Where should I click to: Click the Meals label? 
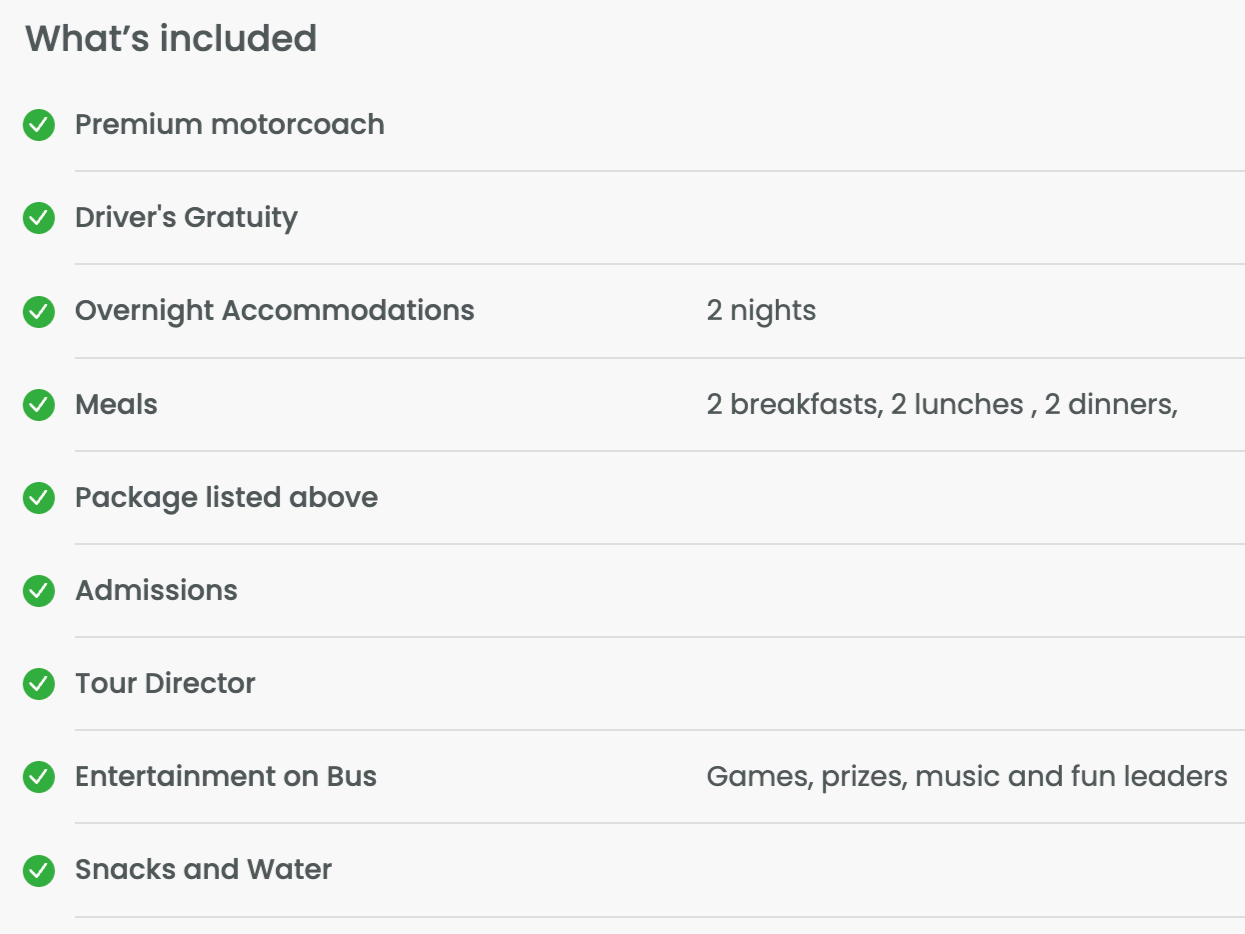click(116, 405)
